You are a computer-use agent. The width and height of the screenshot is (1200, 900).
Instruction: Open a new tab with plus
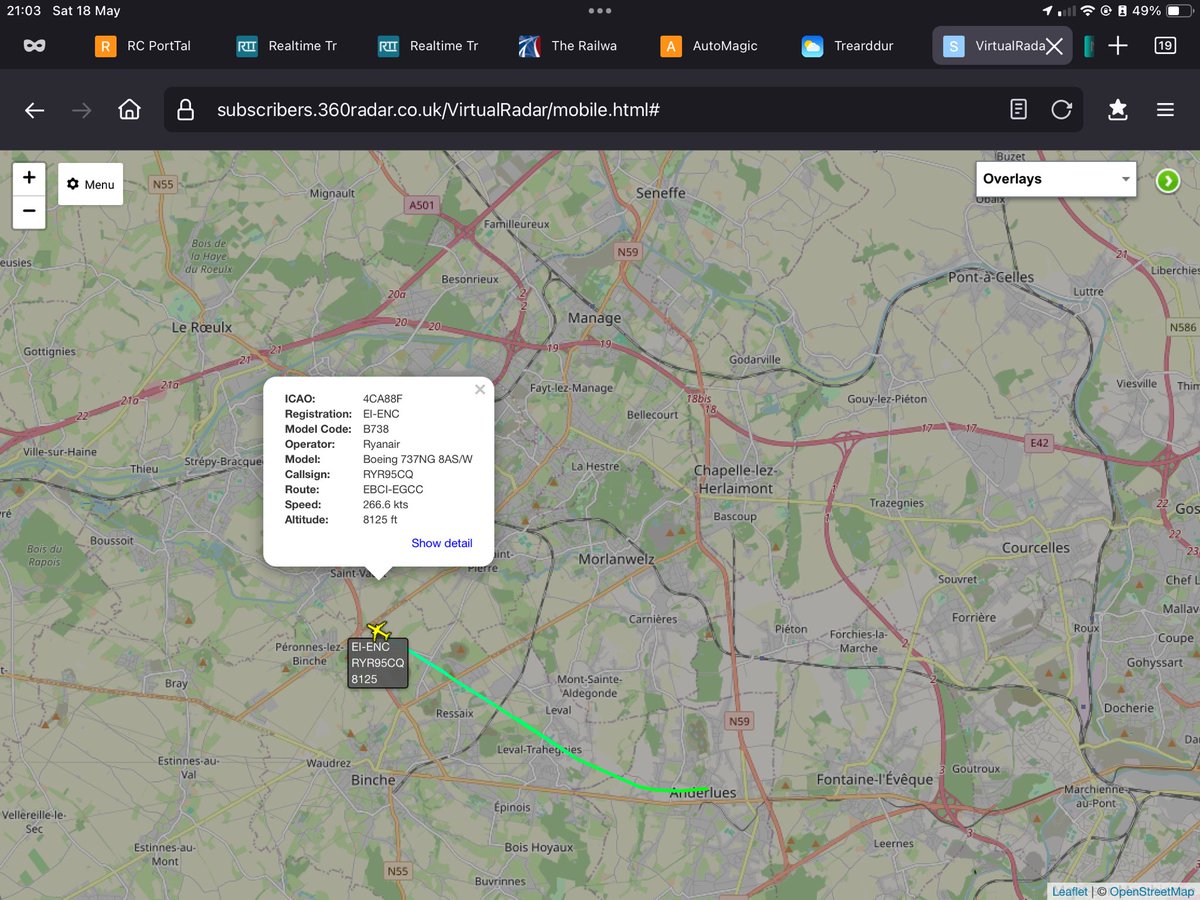click(x=1118, y=46)
